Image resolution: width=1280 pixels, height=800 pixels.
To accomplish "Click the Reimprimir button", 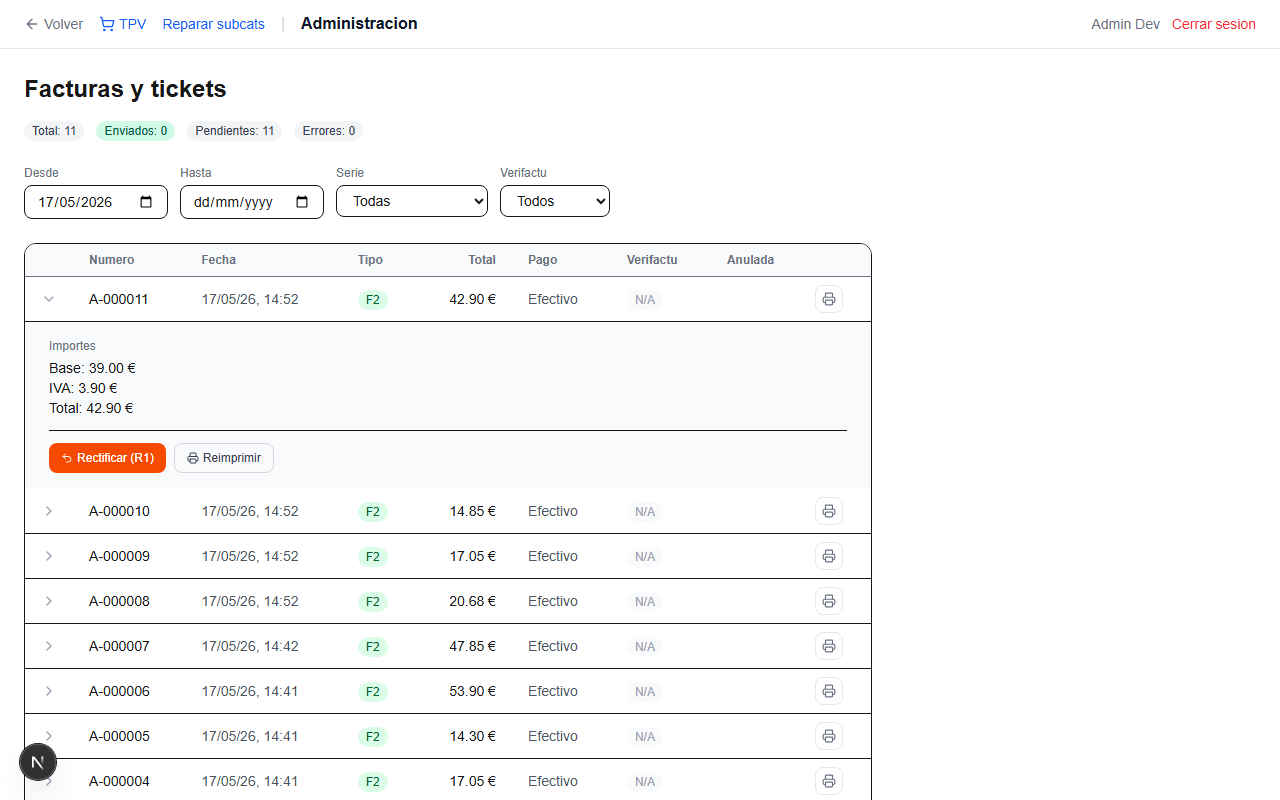I will pyautogui.click(x=224, y=458).
